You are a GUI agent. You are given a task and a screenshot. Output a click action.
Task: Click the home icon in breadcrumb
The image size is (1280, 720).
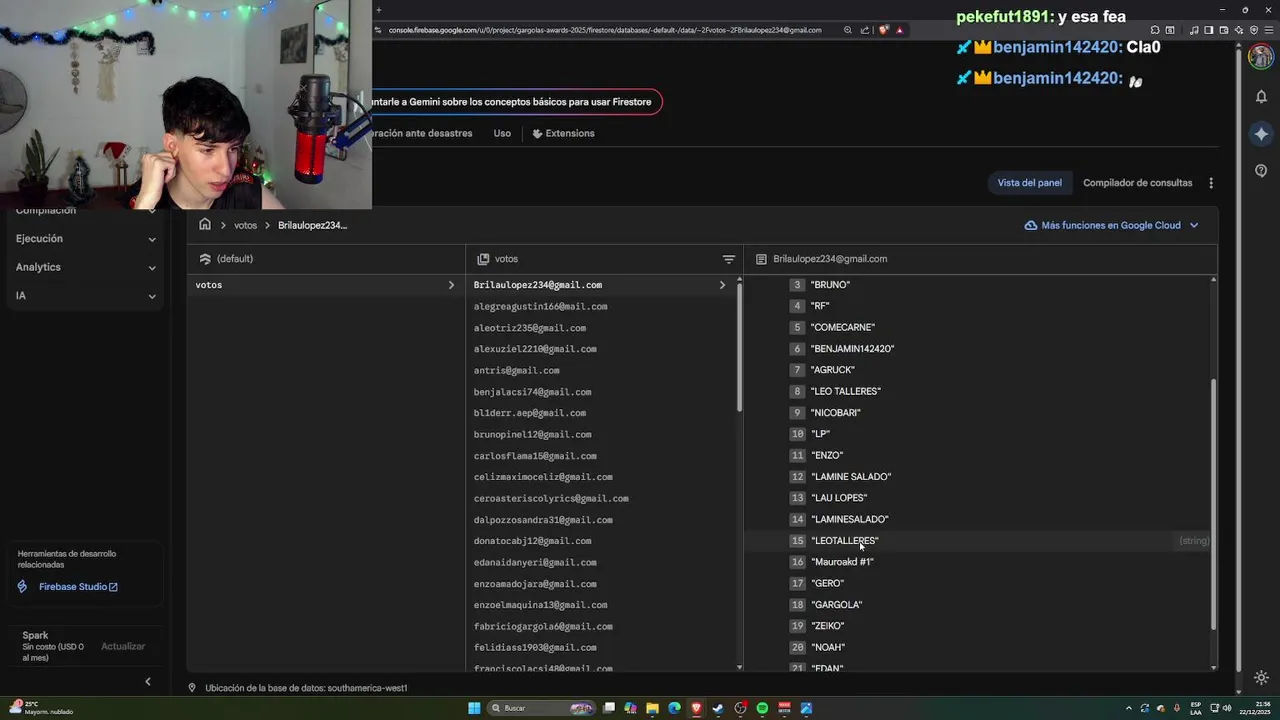pos(205,224)
